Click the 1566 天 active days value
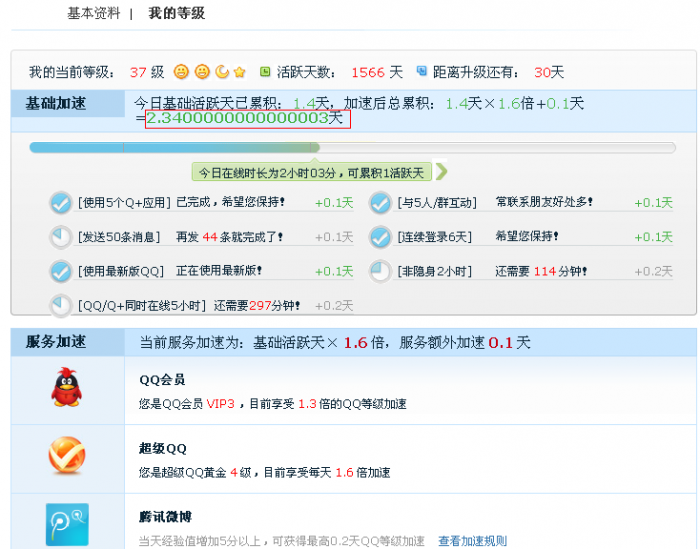The height and width of the screenshot is (549, 700). 377,72
